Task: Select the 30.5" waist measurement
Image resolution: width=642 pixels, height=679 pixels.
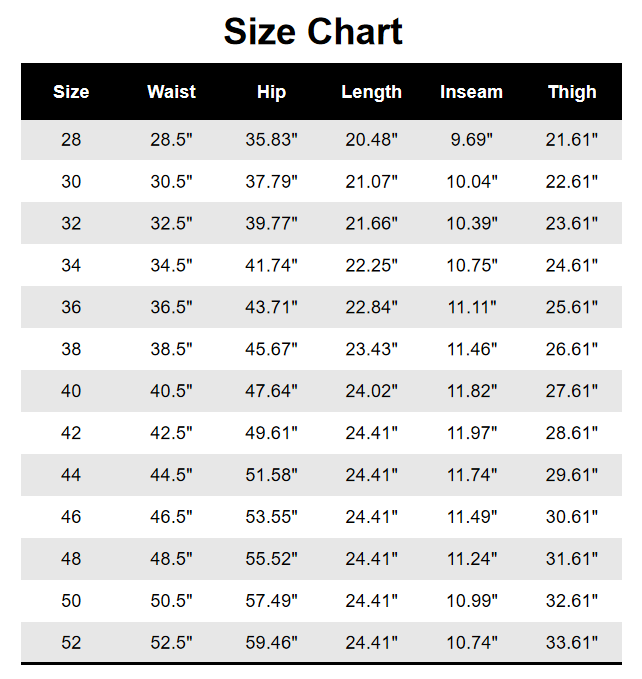Action: pos(171,182)
